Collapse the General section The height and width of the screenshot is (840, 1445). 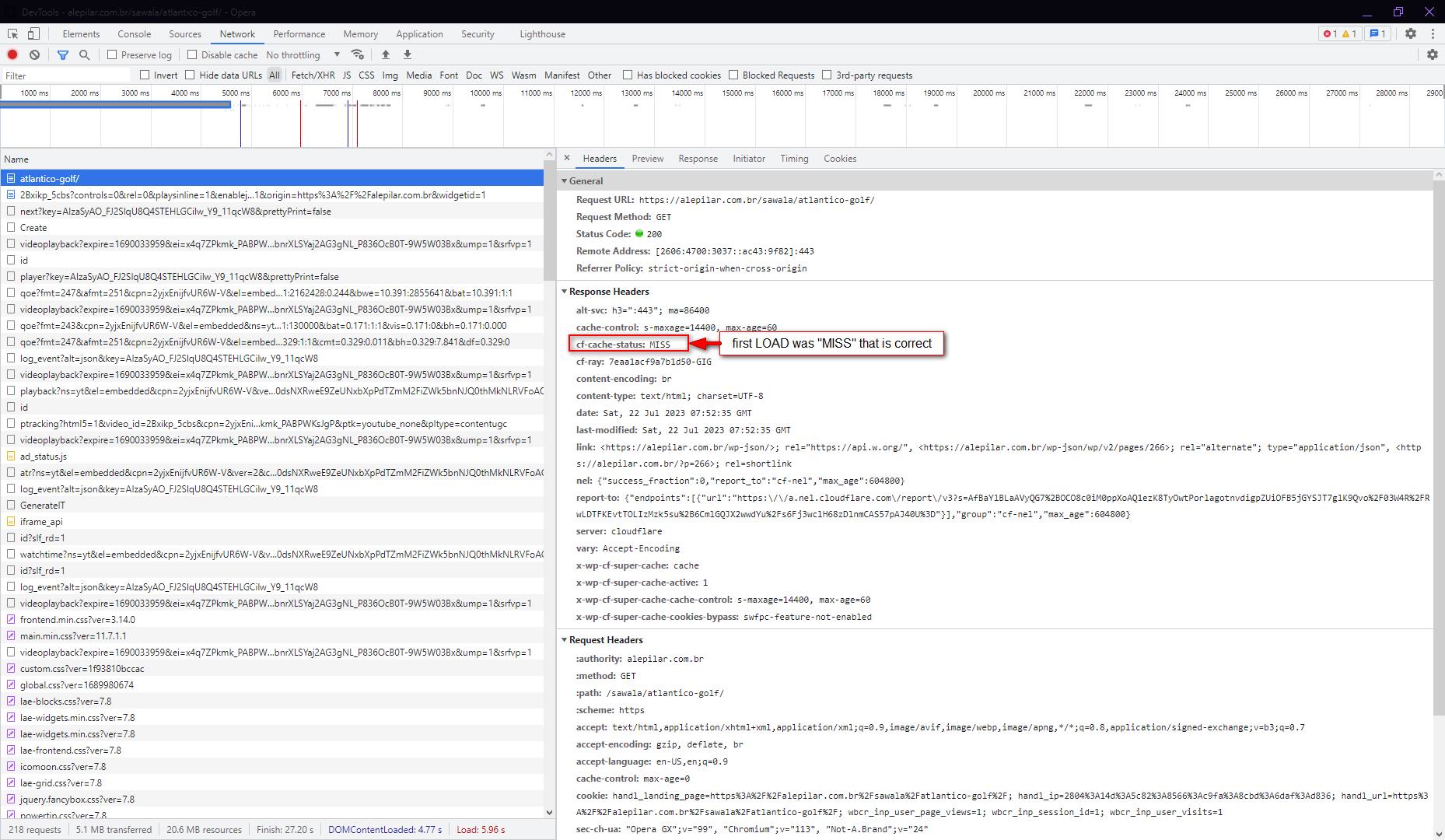tap(565, 181)
